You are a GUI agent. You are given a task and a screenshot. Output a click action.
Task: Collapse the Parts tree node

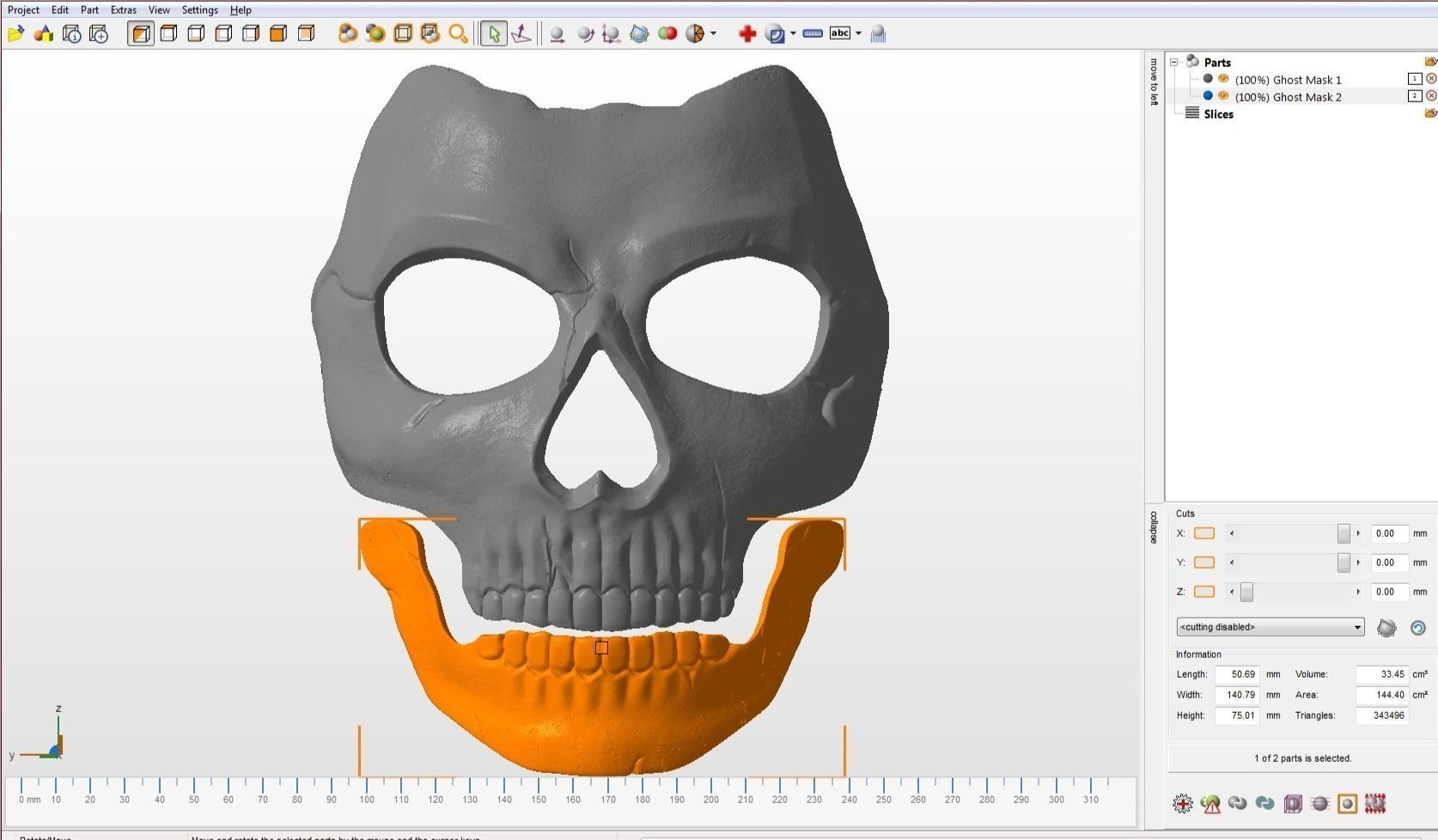1174,62
